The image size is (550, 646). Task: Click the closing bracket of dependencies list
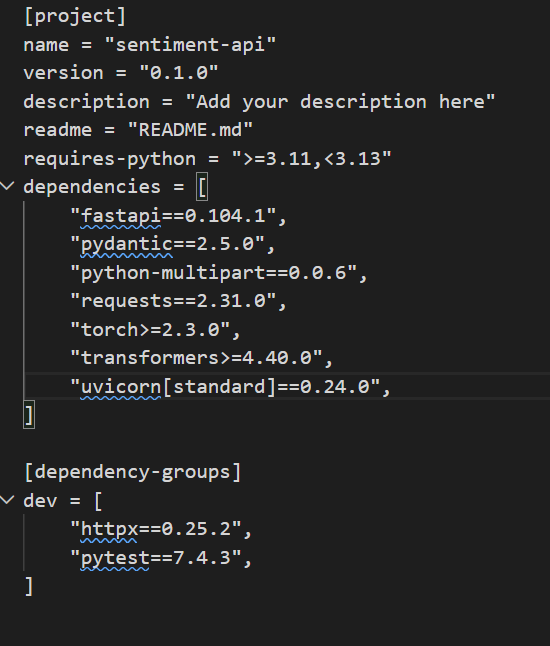point(29,415)
